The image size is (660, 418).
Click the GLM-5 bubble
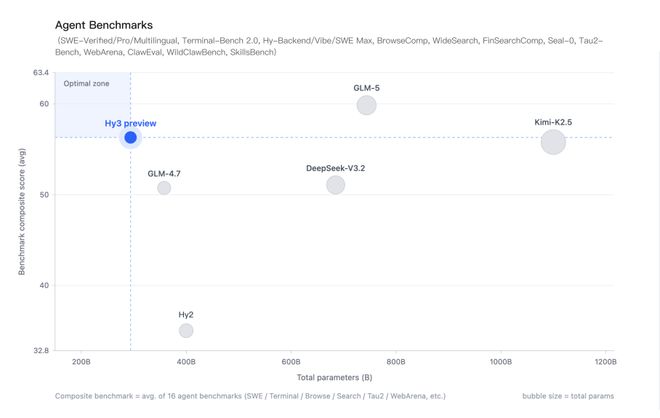(x=366, y=105)
